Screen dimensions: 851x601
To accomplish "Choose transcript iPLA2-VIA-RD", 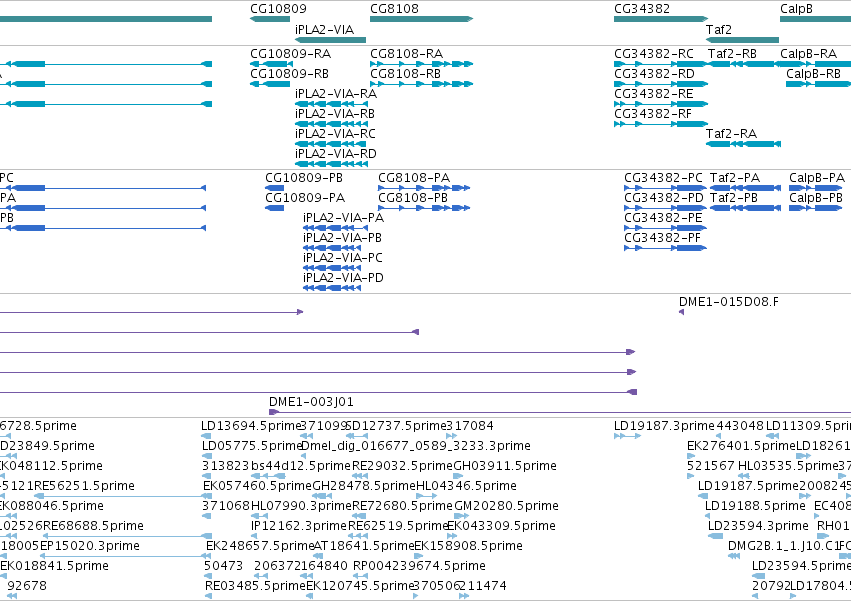I will tap(336, 154).
